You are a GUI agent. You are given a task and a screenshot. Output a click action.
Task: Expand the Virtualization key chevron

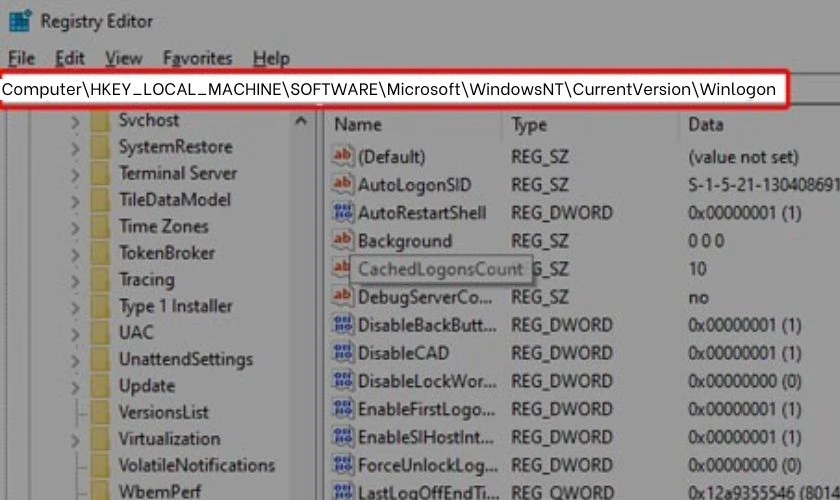(x=75, y=440)
